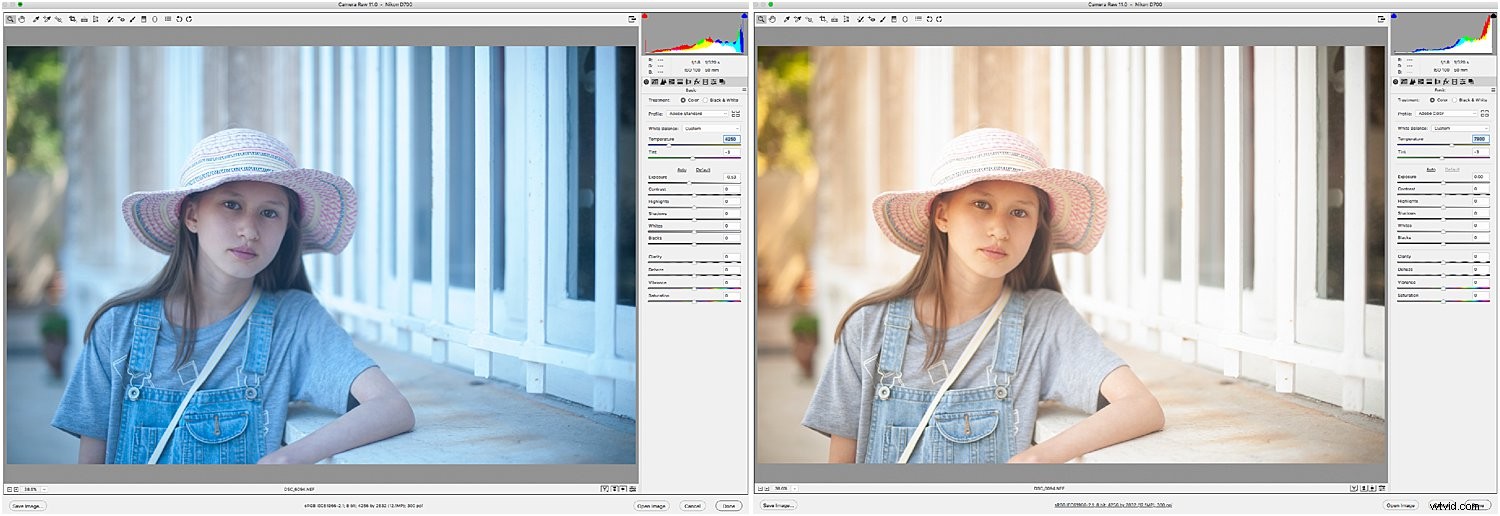Viewport: 1500px width, 516px height.
Task: Rotate image clockwise in left window
Action: click(x=189, y=19)
